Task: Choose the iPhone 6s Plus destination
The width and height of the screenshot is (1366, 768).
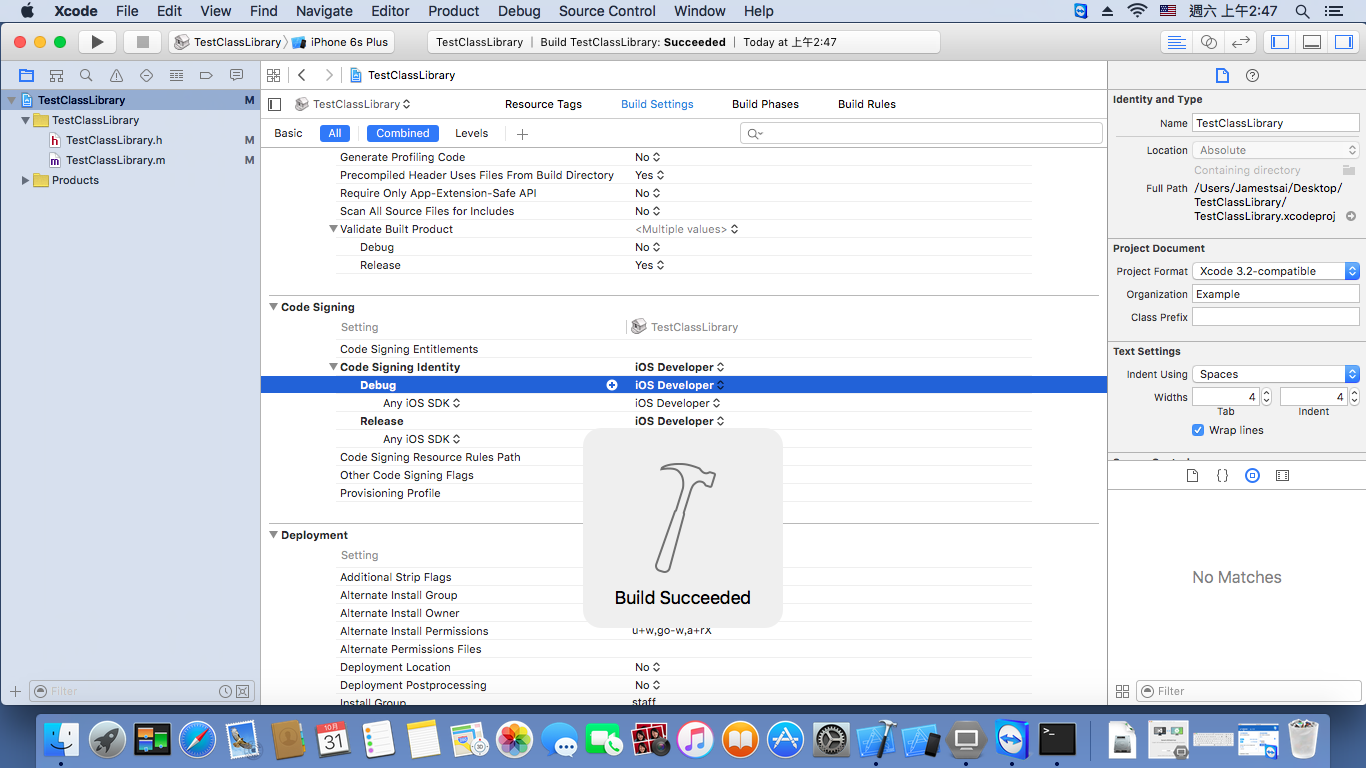Action: [x=341, y=42]
